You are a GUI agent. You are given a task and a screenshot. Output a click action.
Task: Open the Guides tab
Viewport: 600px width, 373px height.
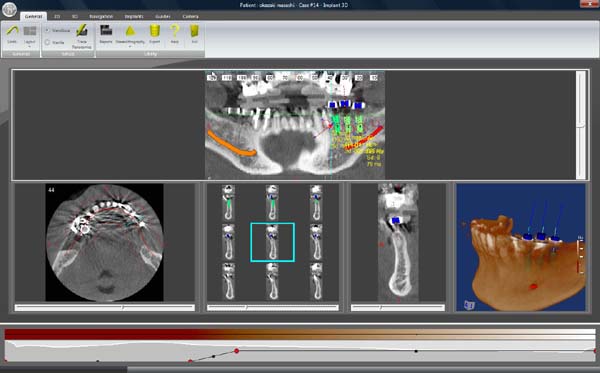point(163,16)
